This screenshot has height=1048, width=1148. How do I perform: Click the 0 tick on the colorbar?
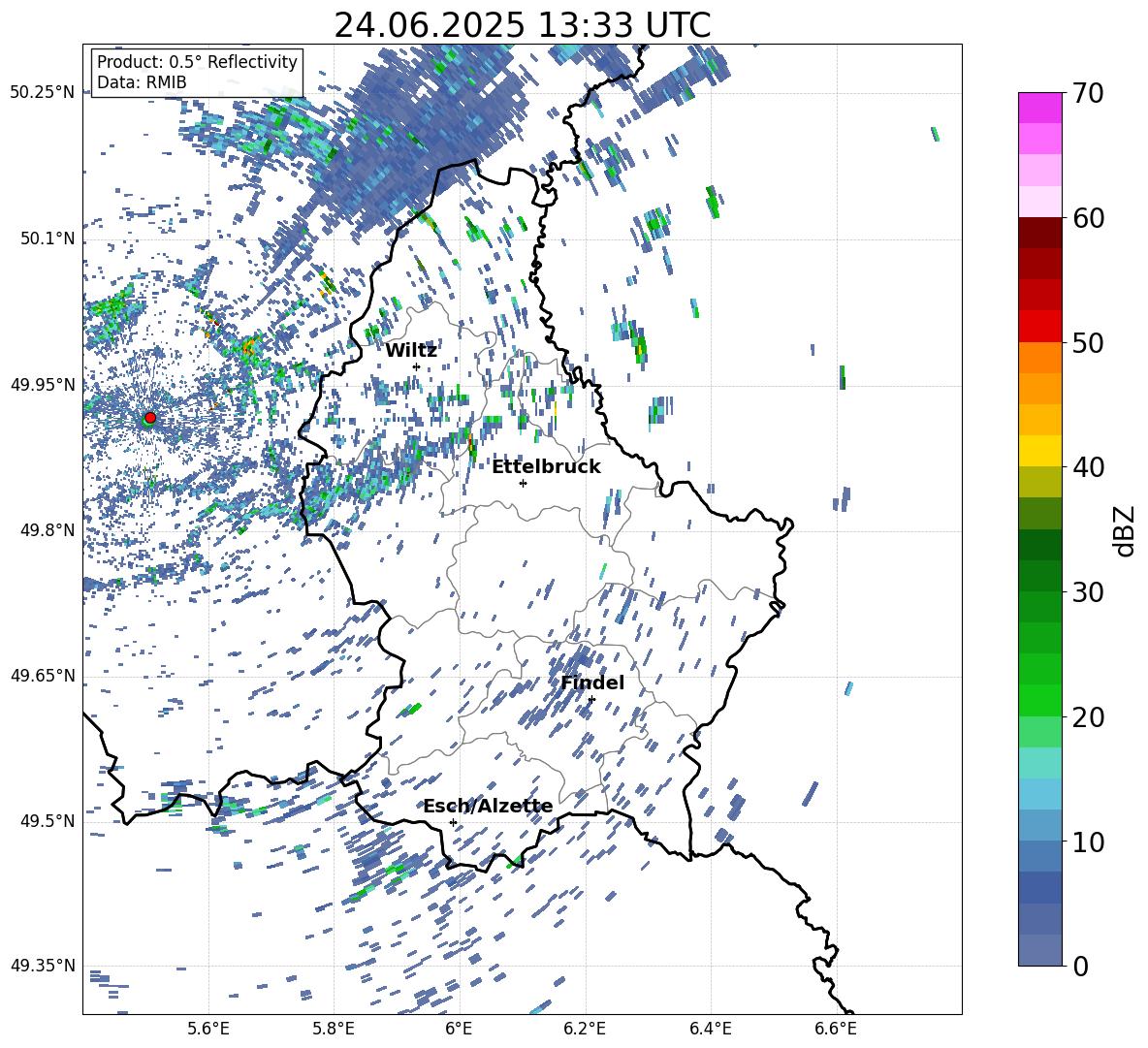1079,966
